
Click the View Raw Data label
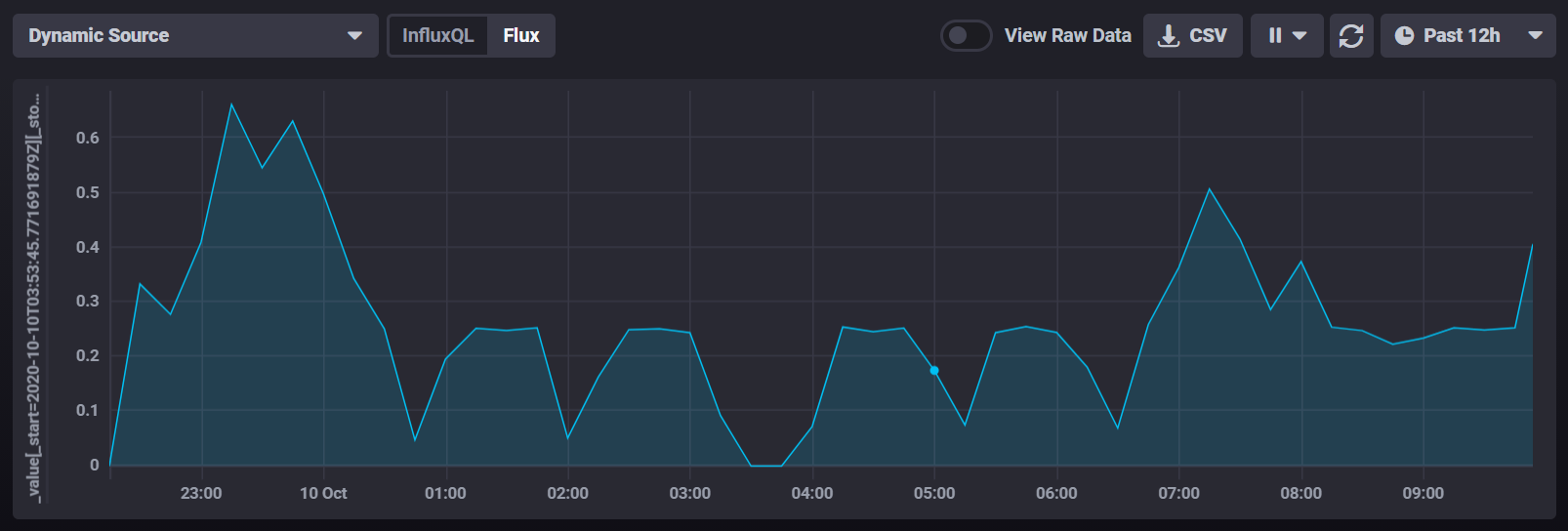click(1067, 36)
